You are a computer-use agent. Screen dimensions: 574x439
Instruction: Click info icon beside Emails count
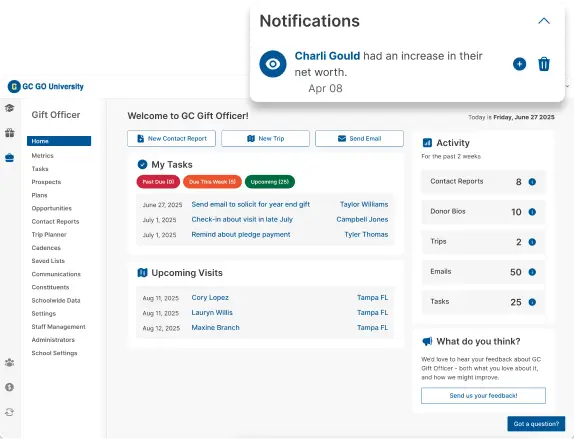coord(532,272)
